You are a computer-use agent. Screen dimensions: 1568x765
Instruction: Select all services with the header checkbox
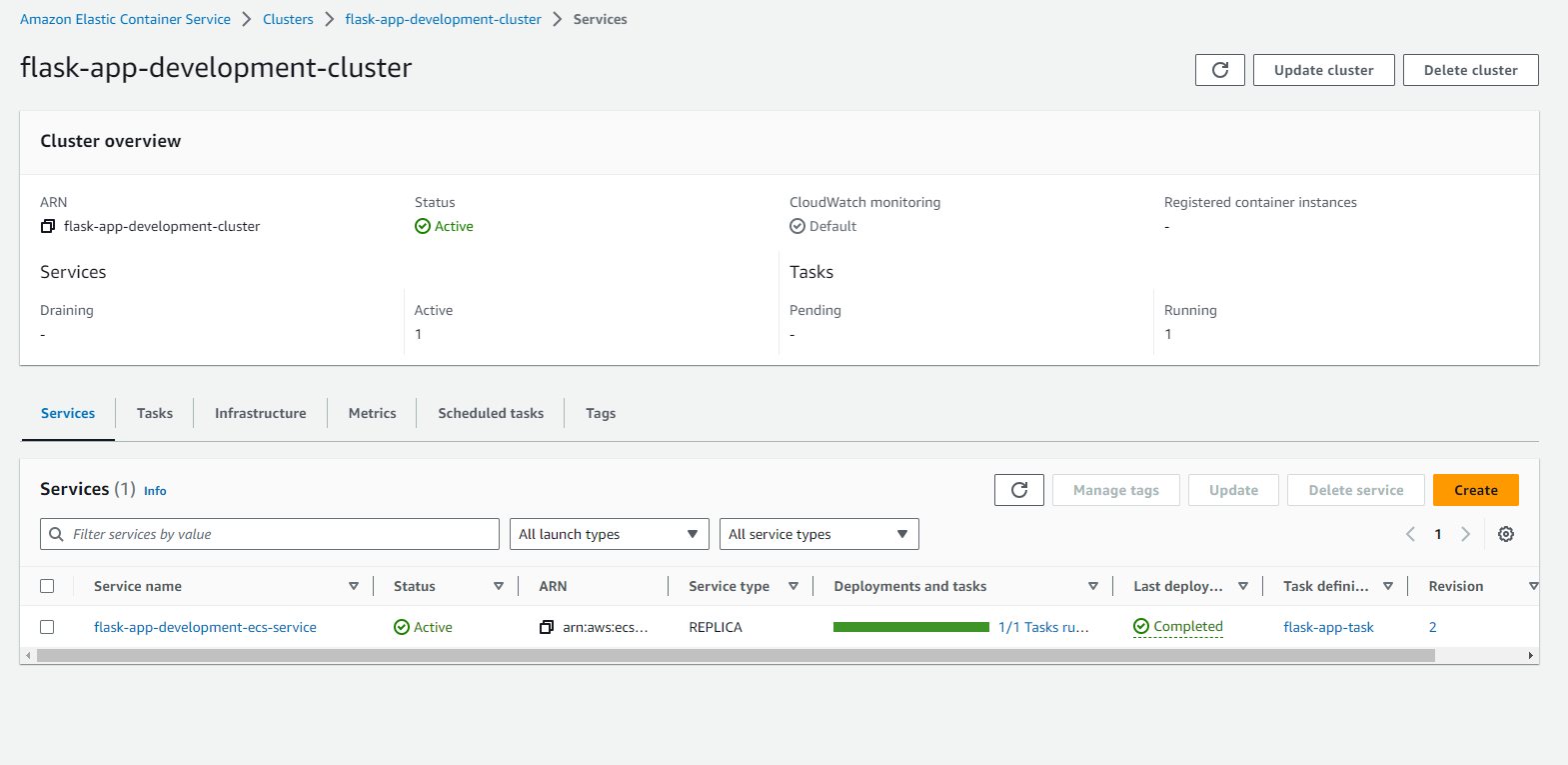[47, 586]
